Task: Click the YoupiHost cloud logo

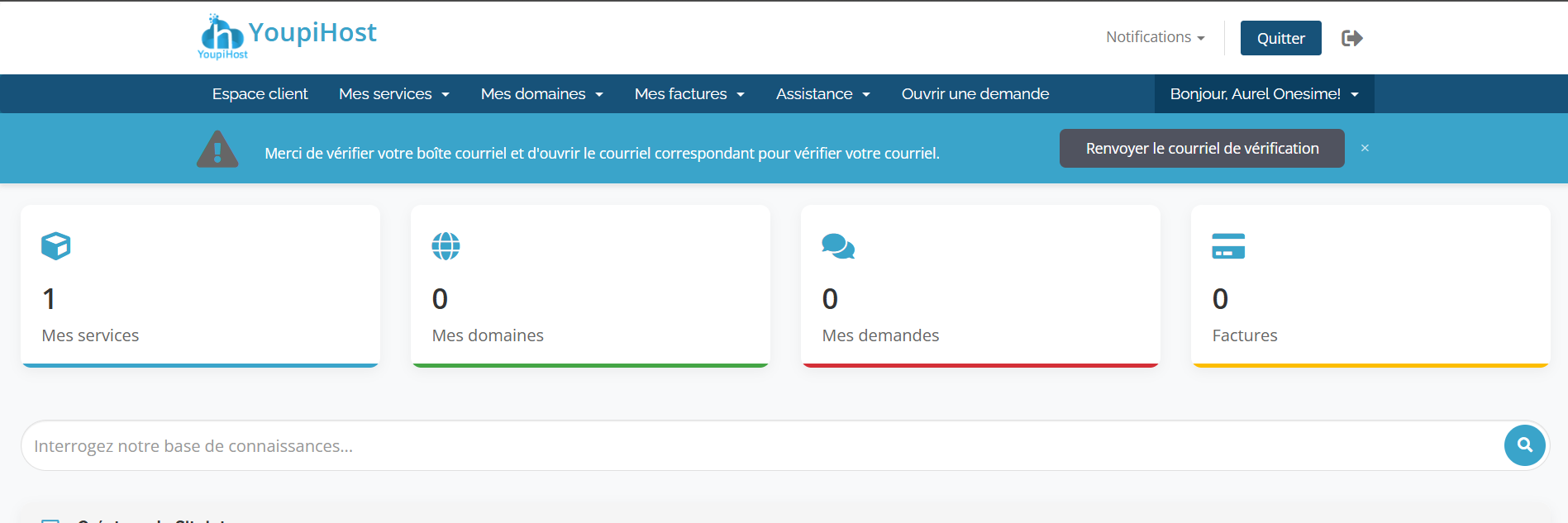Action: point(222,36)
